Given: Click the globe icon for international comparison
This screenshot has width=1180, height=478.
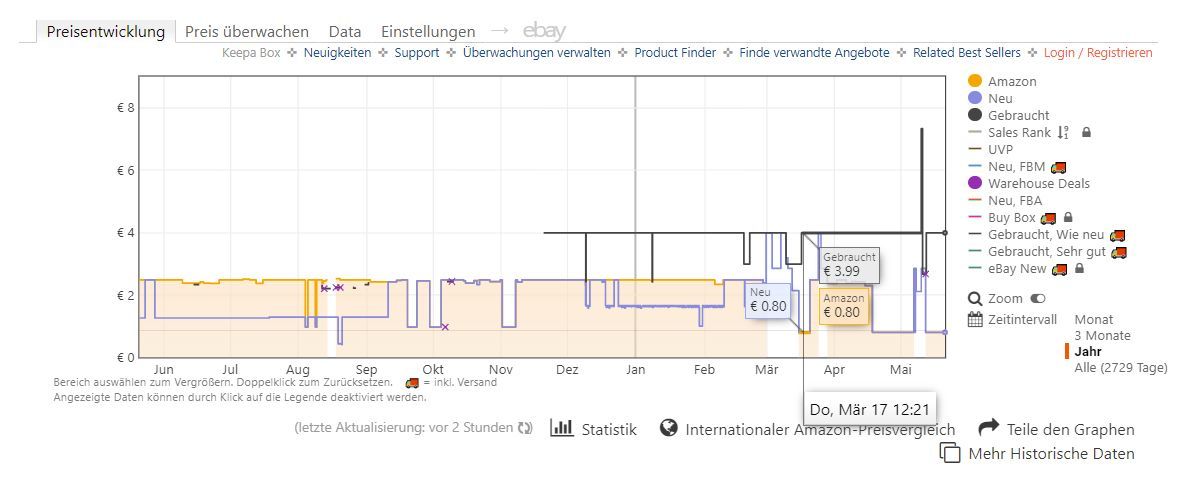Looking at the screenshot, I should [x=668, y=428].
